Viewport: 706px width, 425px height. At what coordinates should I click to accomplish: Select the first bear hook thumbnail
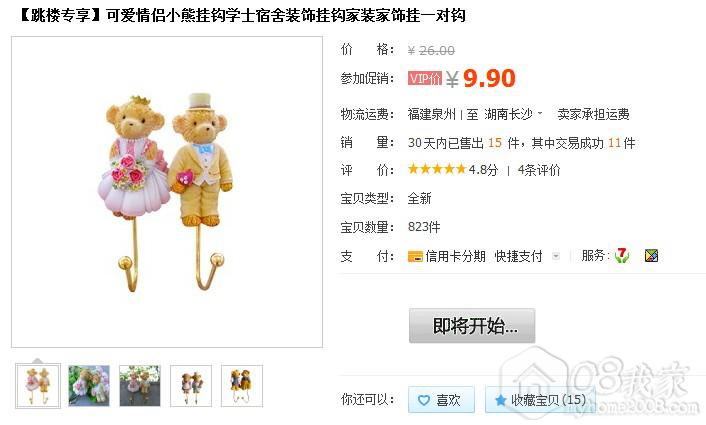click(38, 386)
